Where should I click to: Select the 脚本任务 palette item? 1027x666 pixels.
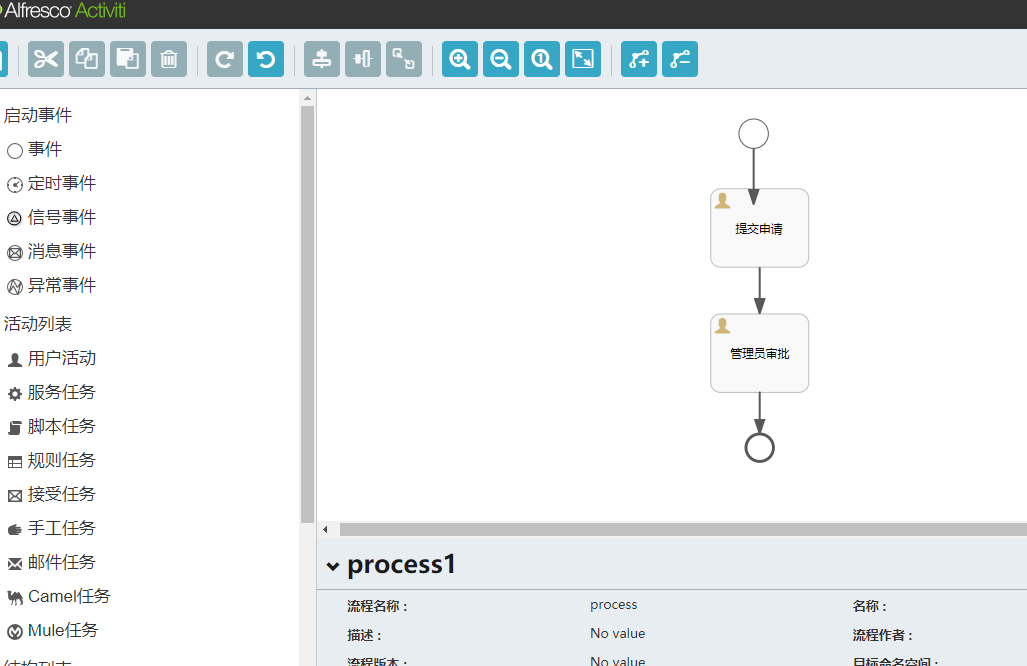[x=52, y=426]
